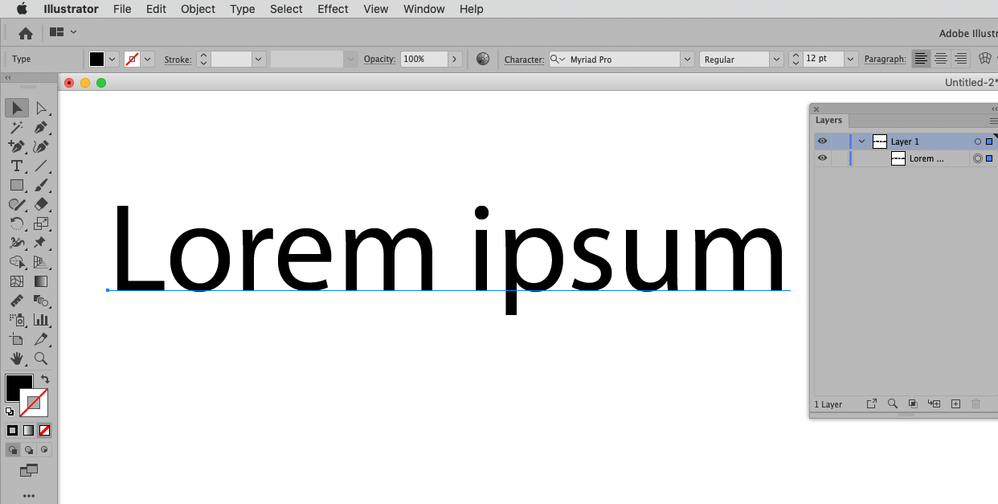
Task: Open the Apple menu
Action: coord(22,9)
